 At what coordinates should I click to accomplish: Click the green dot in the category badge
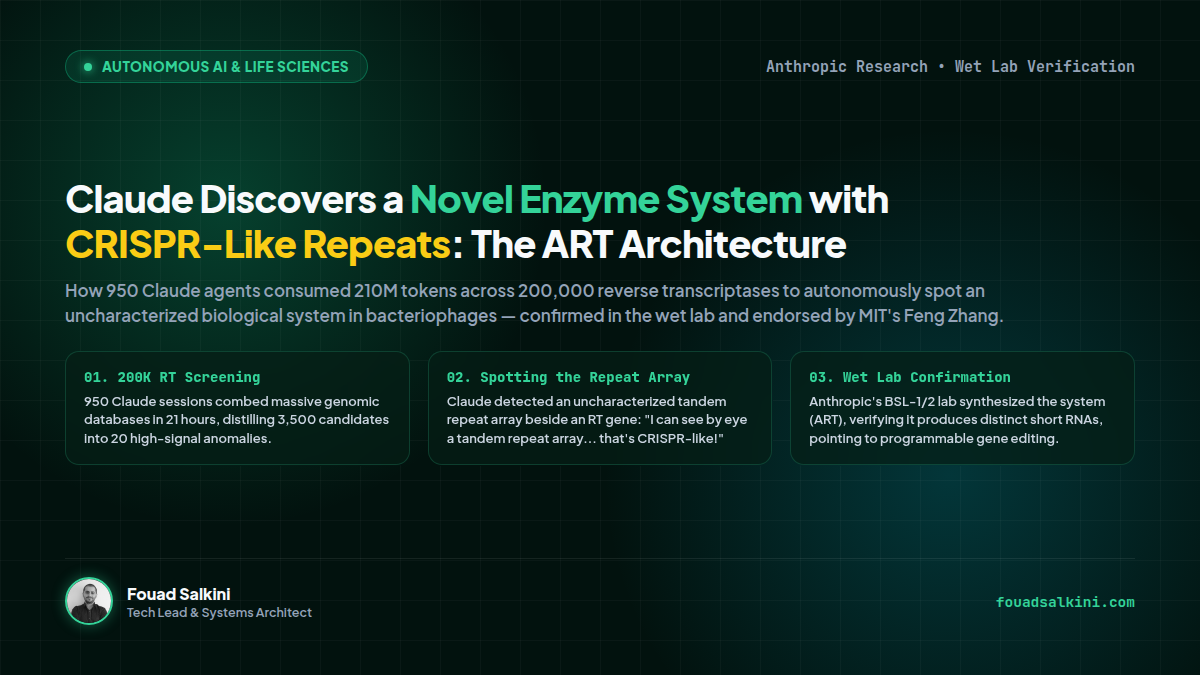point(88,67)
